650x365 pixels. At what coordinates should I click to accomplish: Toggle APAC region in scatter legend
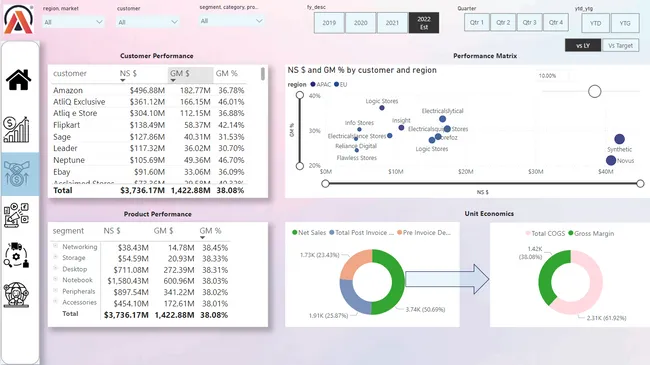320,84
